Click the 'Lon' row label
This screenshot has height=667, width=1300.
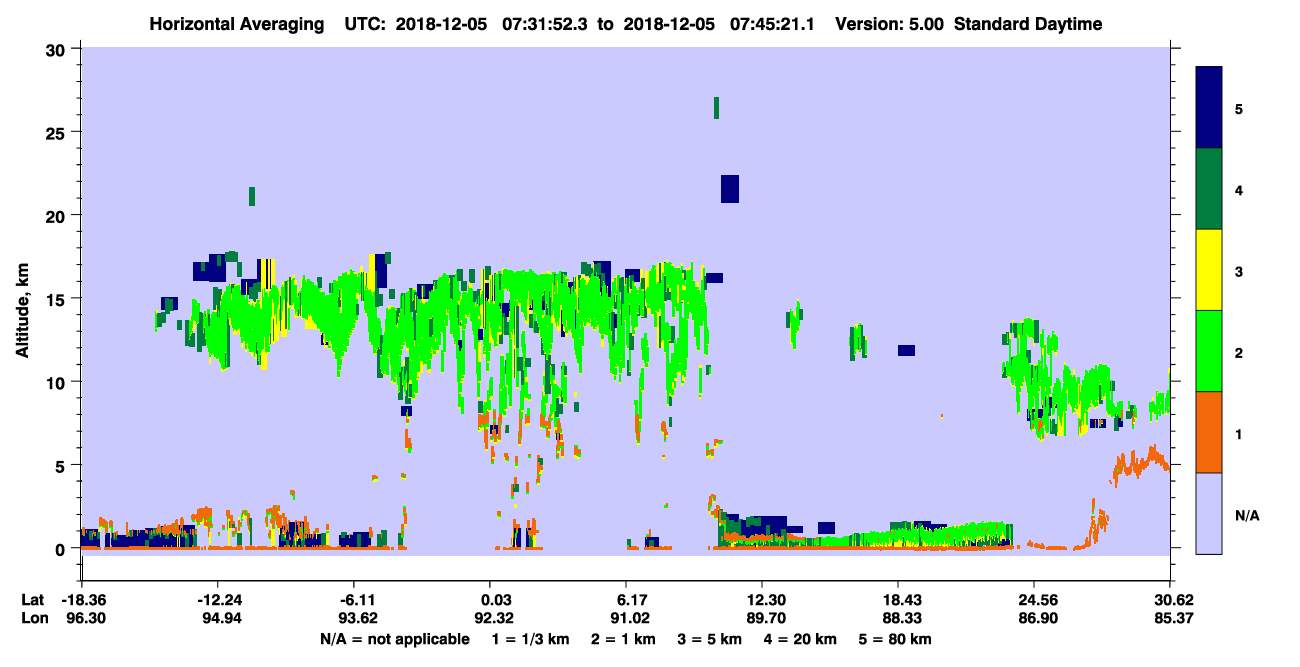click(33, 618)
